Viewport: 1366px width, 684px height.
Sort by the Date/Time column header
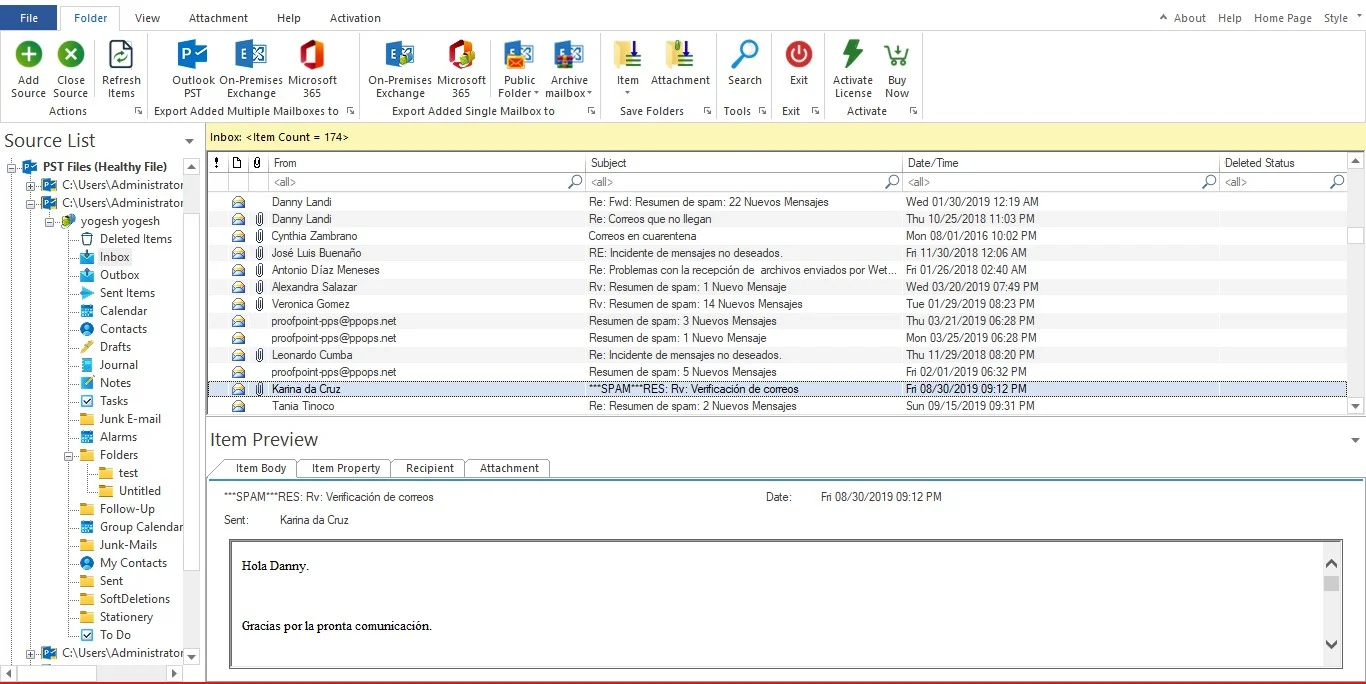coord(1061,163)
